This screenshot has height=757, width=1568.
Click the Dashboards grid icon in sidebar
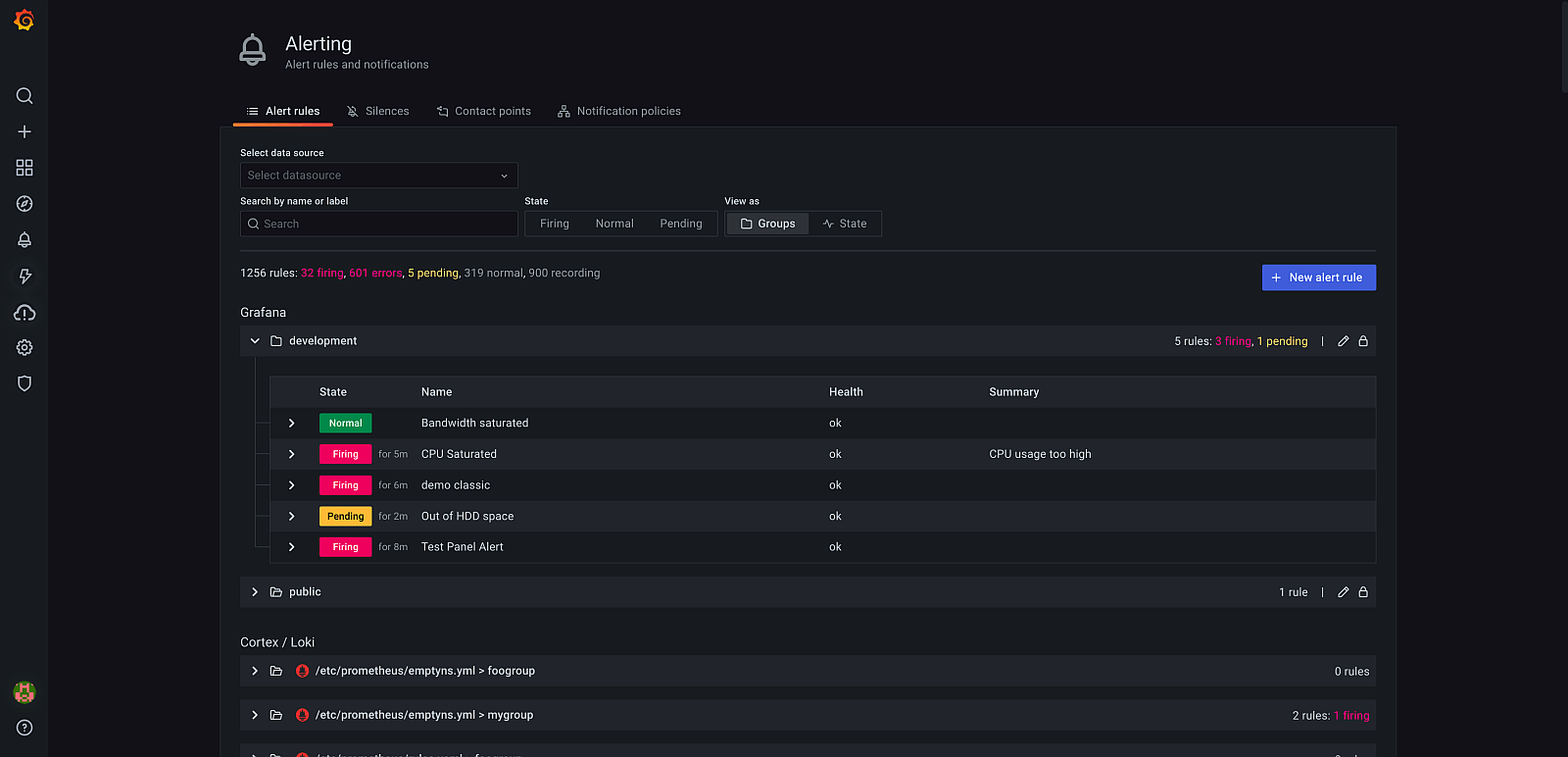(x=24, y=168)
